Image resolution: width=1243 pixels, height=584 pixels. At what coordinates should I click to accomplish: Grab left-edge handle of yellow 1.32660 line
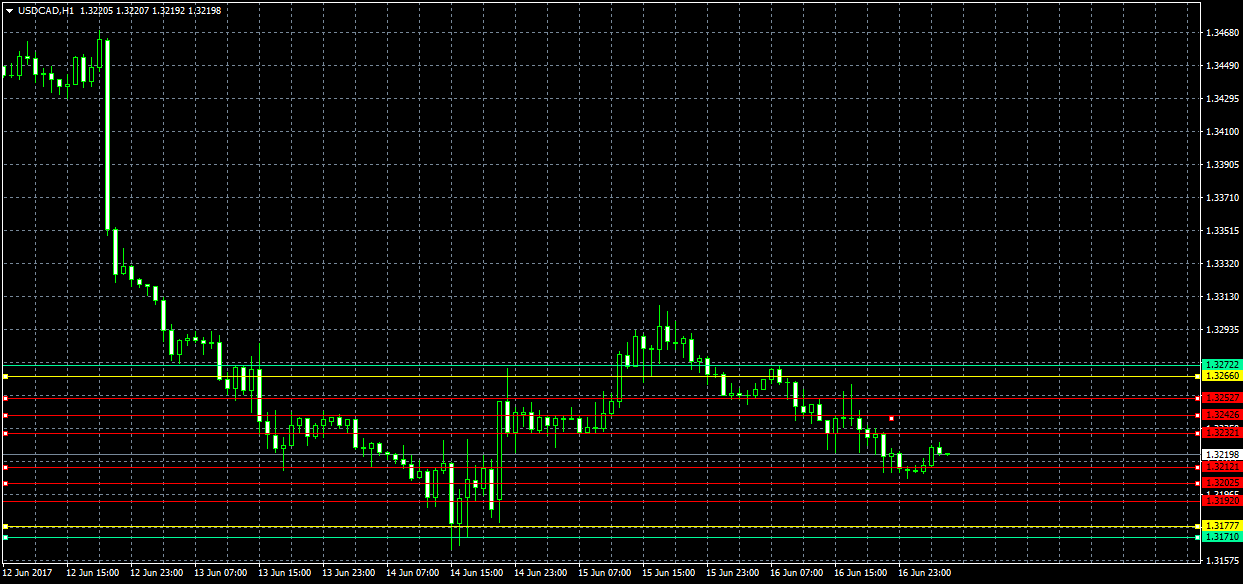tap(5, 377)
